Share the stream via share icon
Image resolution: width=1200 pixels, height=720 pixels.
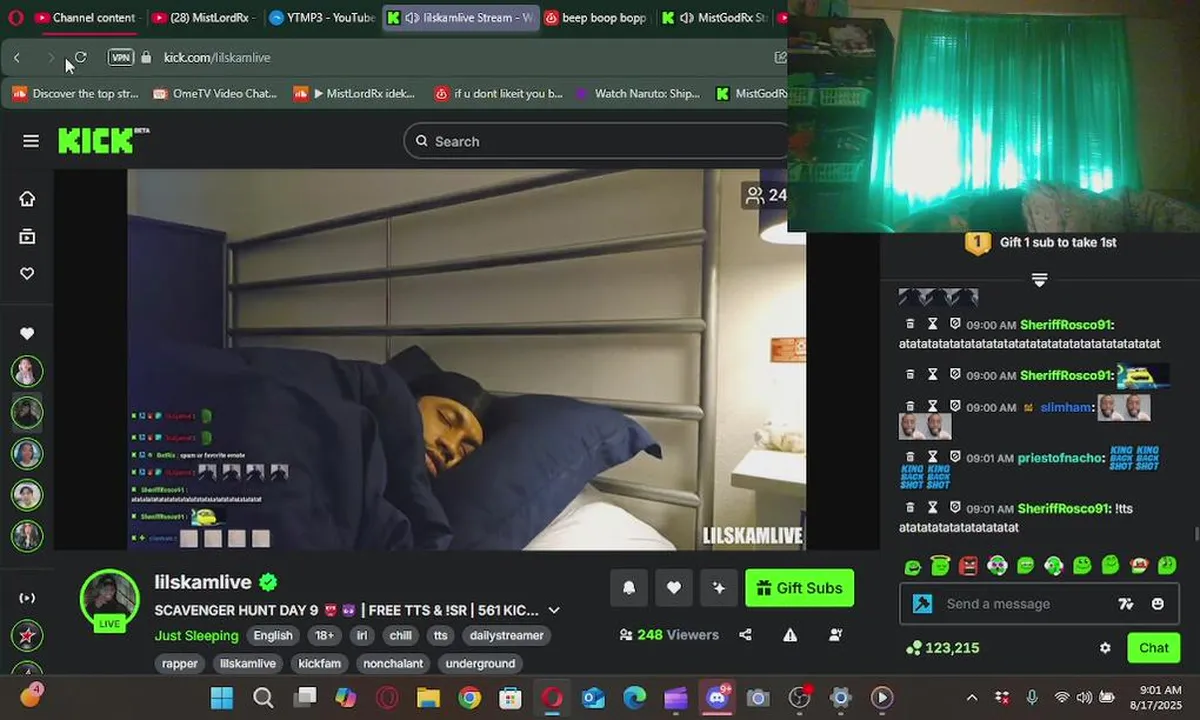[x=745, y=635]
